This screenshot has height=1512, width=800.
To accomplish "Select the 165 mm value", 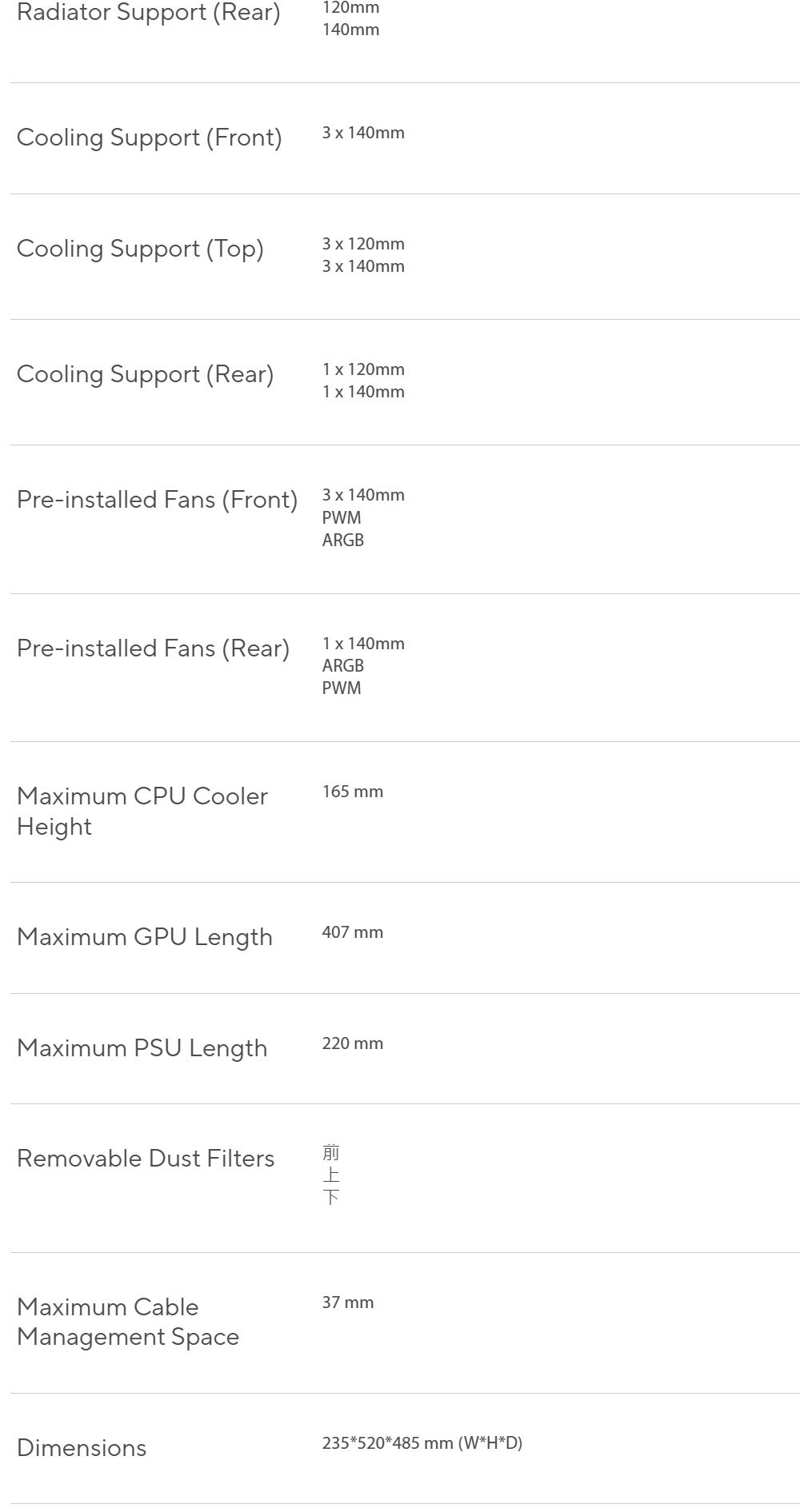I will [353, 792].
